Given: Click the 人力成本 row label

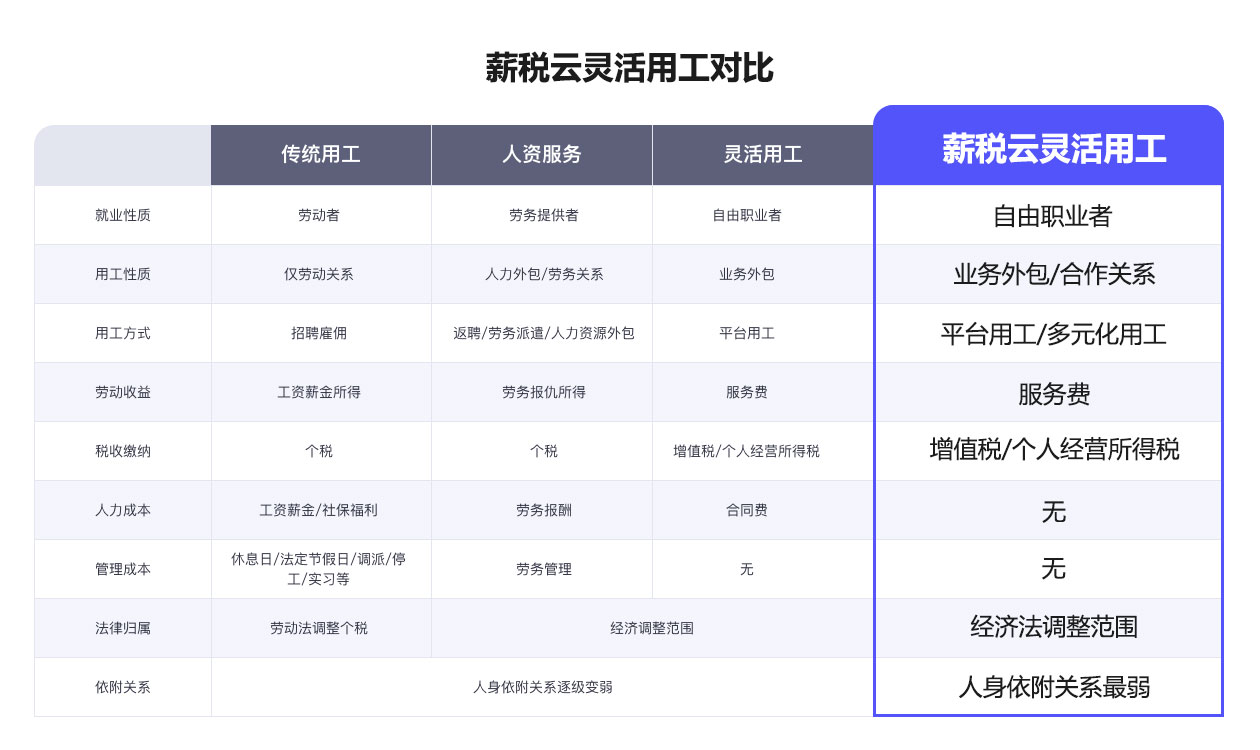Looking at the screenshot, I should [x=123, y=510].
